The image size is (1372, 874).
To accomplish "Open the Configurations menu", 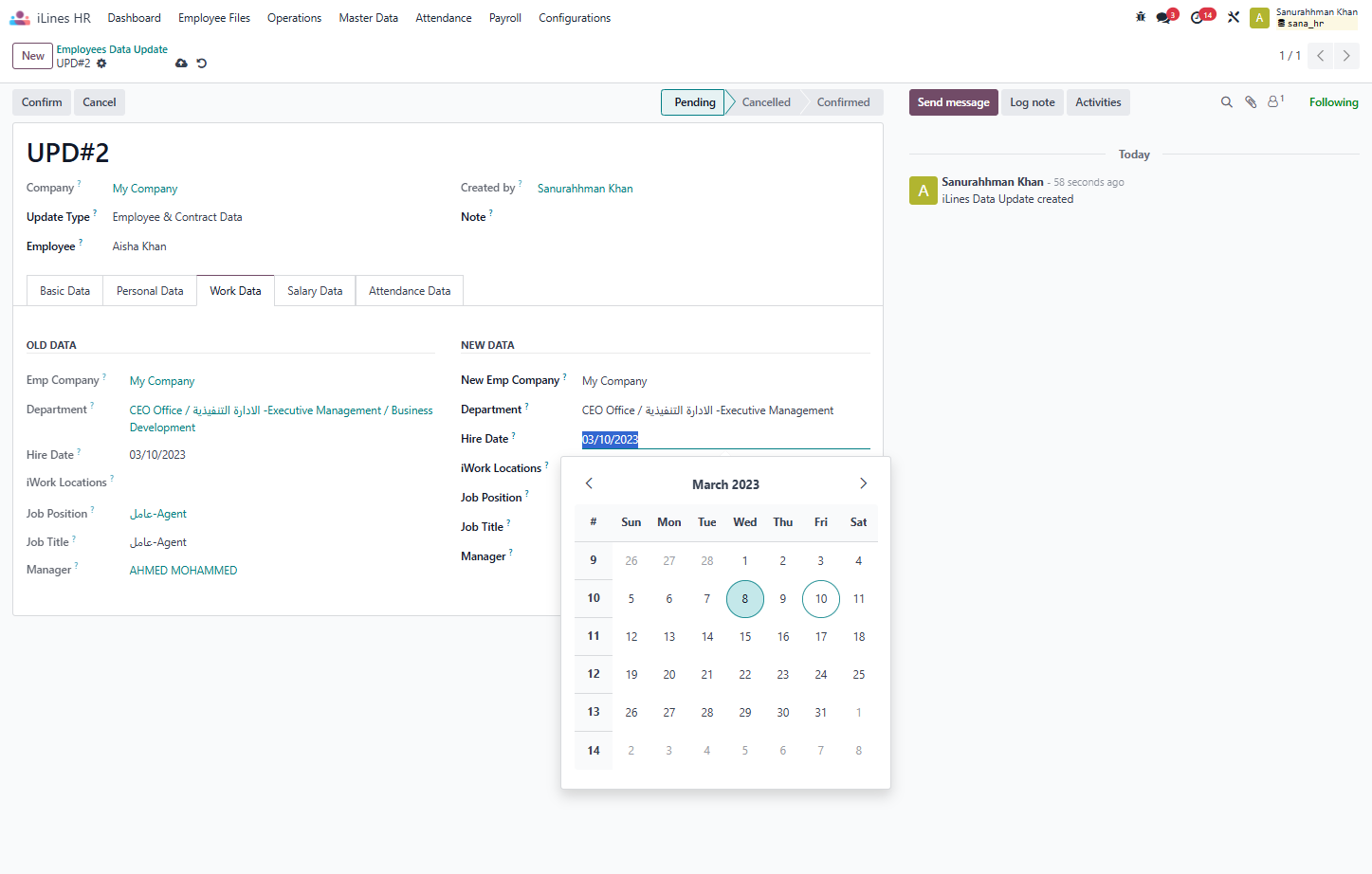I will [575, 18].
